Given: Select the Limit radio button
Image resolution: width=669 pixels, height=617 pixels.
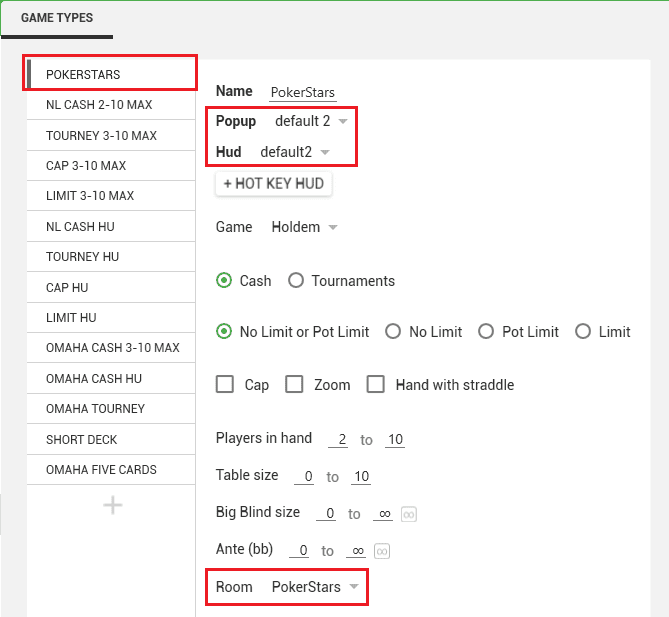Looking at the screenshot, I should (583, 332).
